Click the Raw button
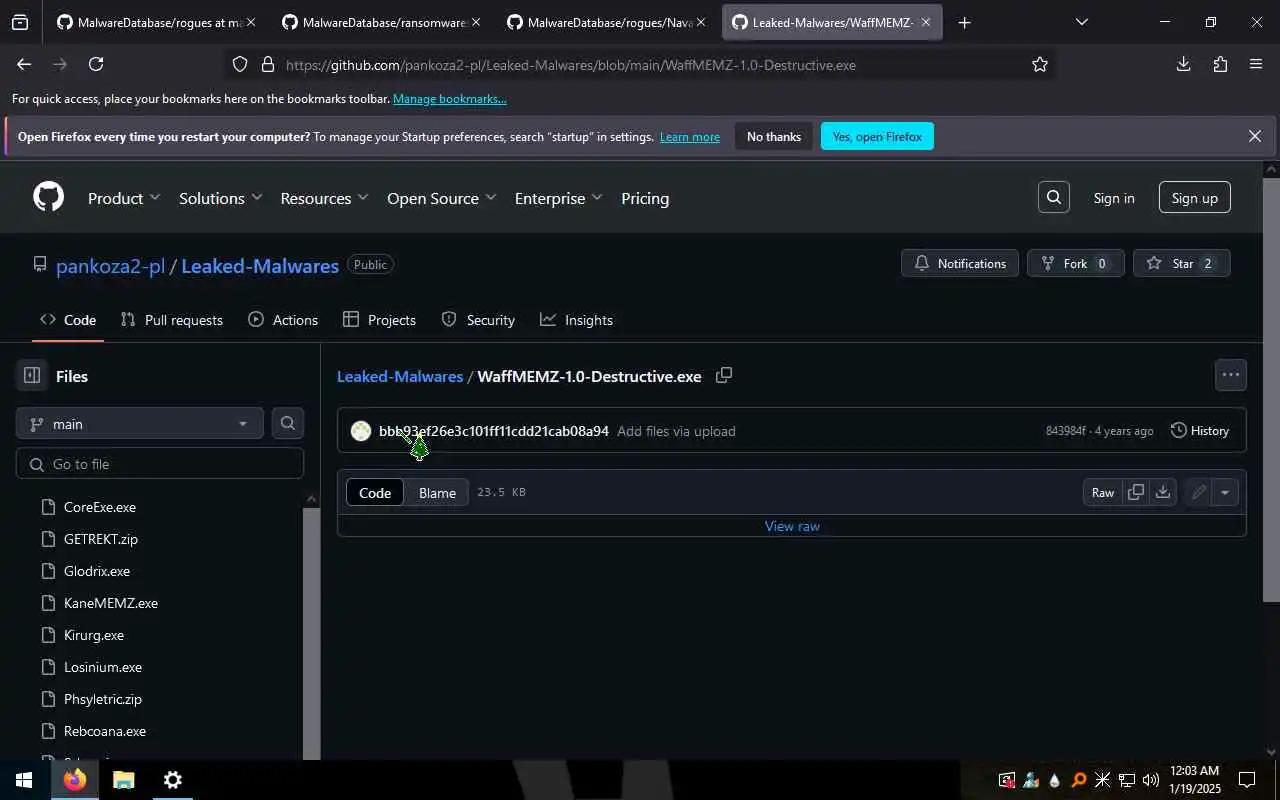The height and width of the screenshot is (800, 1280). click(1103, 492)
